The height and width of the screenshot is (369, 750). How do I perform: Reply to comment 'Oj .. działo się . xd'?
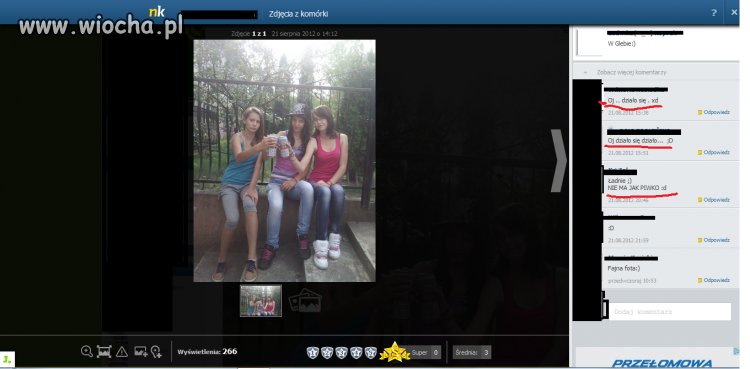pyautogui.click(x=714, y=112)
